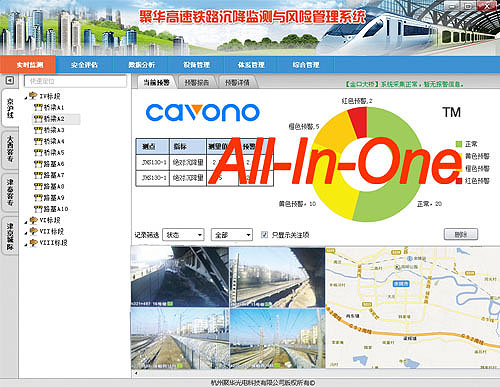The width and height of the screenshot is (500, 387).
Task: Click the 删除 button
Action: (x=461, y=234)
